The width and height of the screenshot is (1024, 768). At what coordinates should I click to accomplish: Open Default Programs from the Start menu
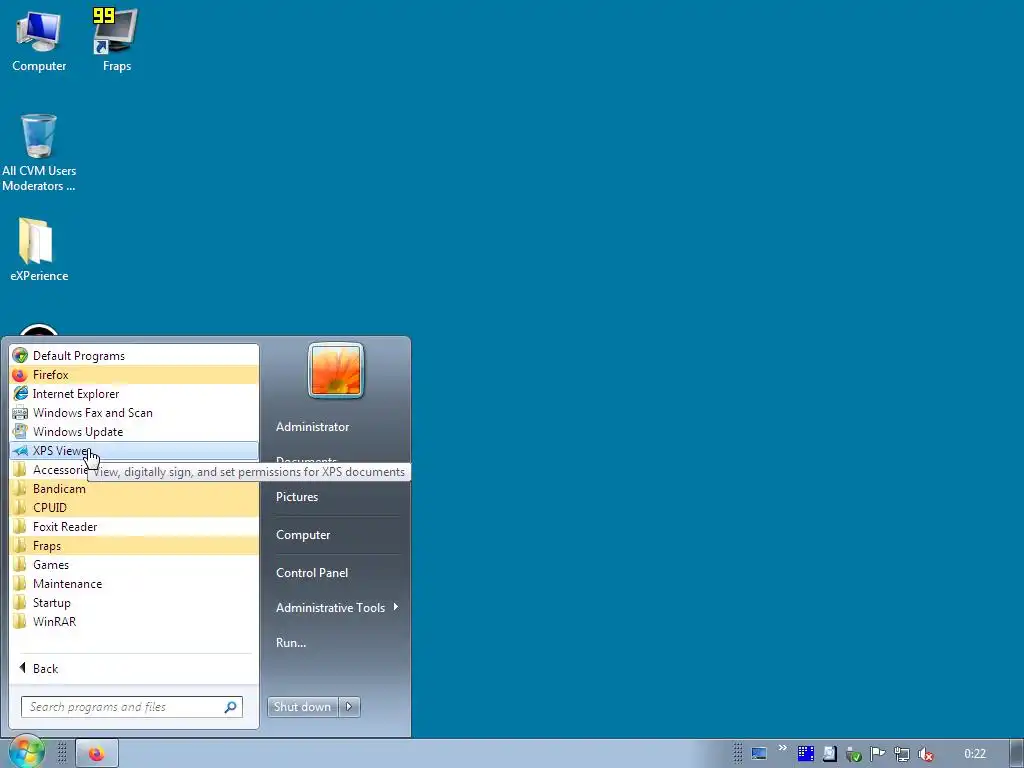134,355
